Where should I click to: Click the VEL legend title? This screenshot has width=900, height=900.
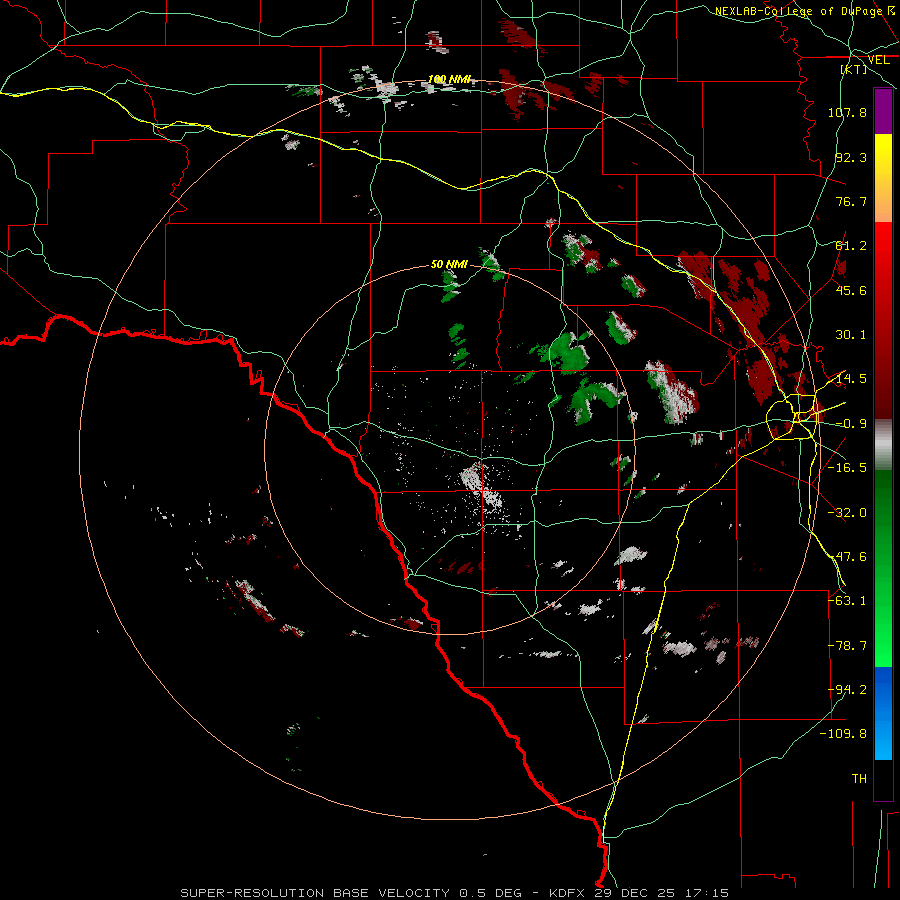click(878, 60)
